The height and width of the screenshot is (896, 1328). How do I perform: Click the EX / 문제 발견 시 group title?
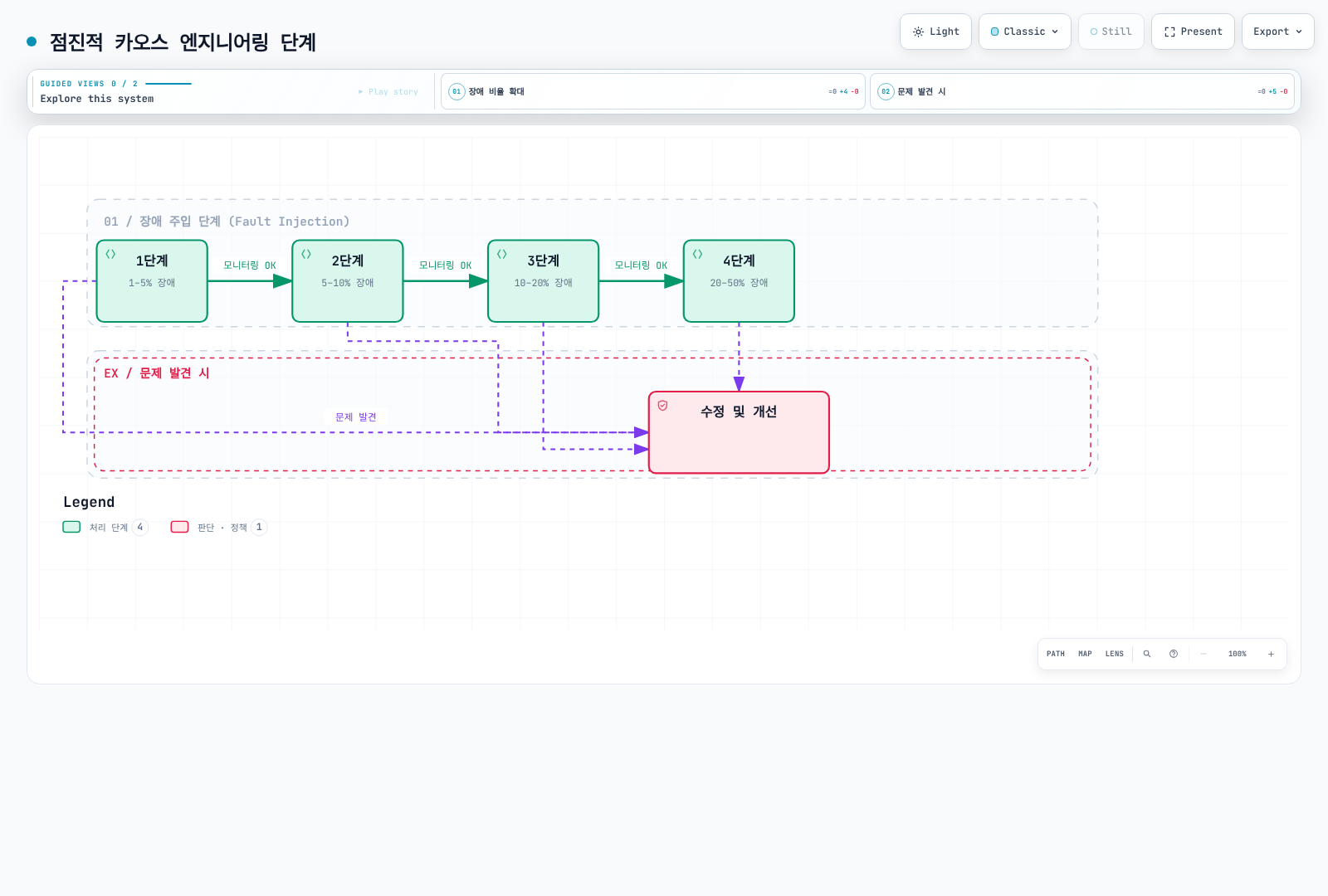157,373
